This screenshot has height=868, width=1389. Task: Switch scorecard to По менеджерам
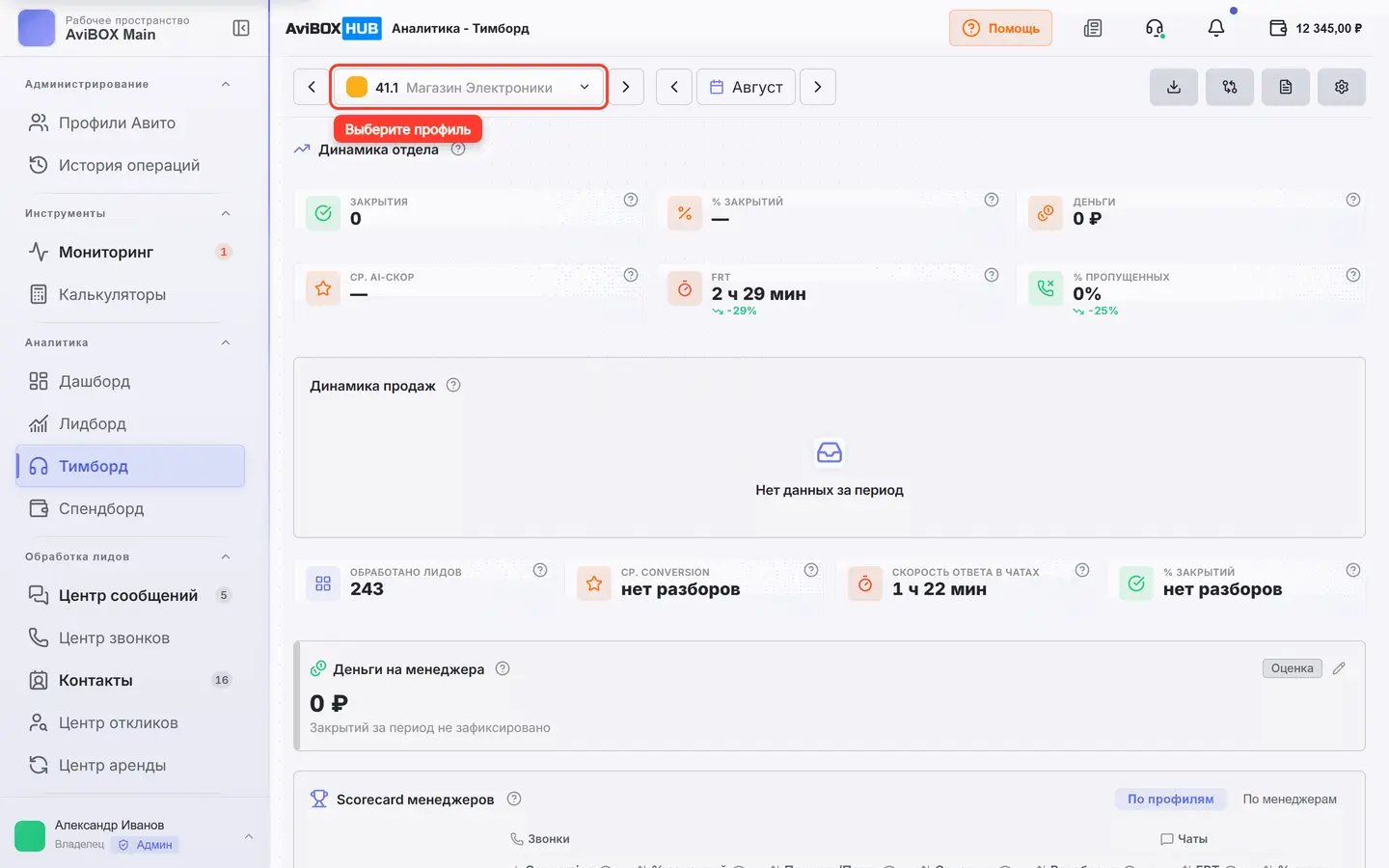[1290, 799]
